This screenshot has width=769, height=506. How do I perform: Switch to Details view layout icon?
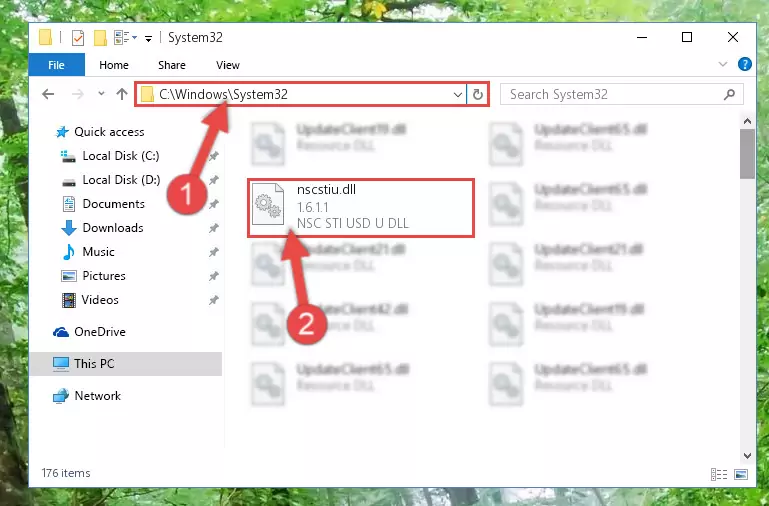[718, 474]
